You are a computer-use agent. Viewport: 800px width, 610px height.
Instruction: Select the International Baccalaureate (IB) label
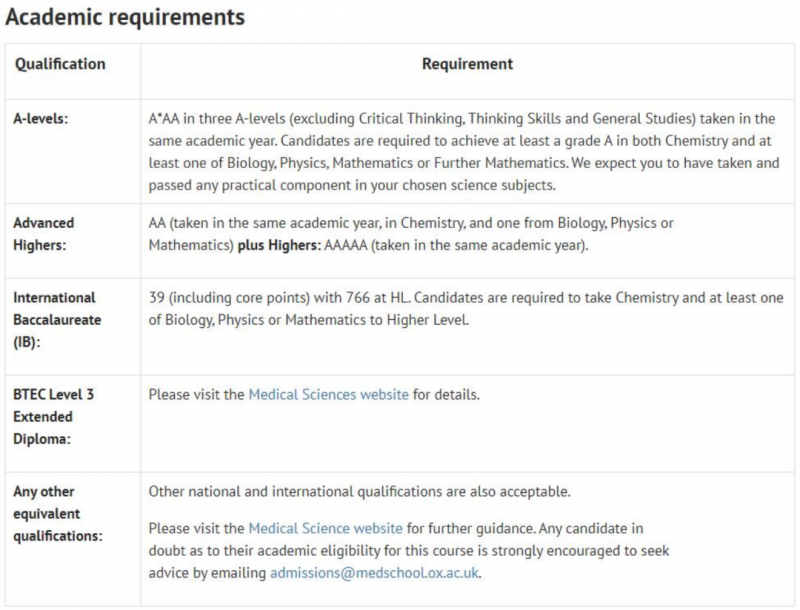click(x=57, y=320)
